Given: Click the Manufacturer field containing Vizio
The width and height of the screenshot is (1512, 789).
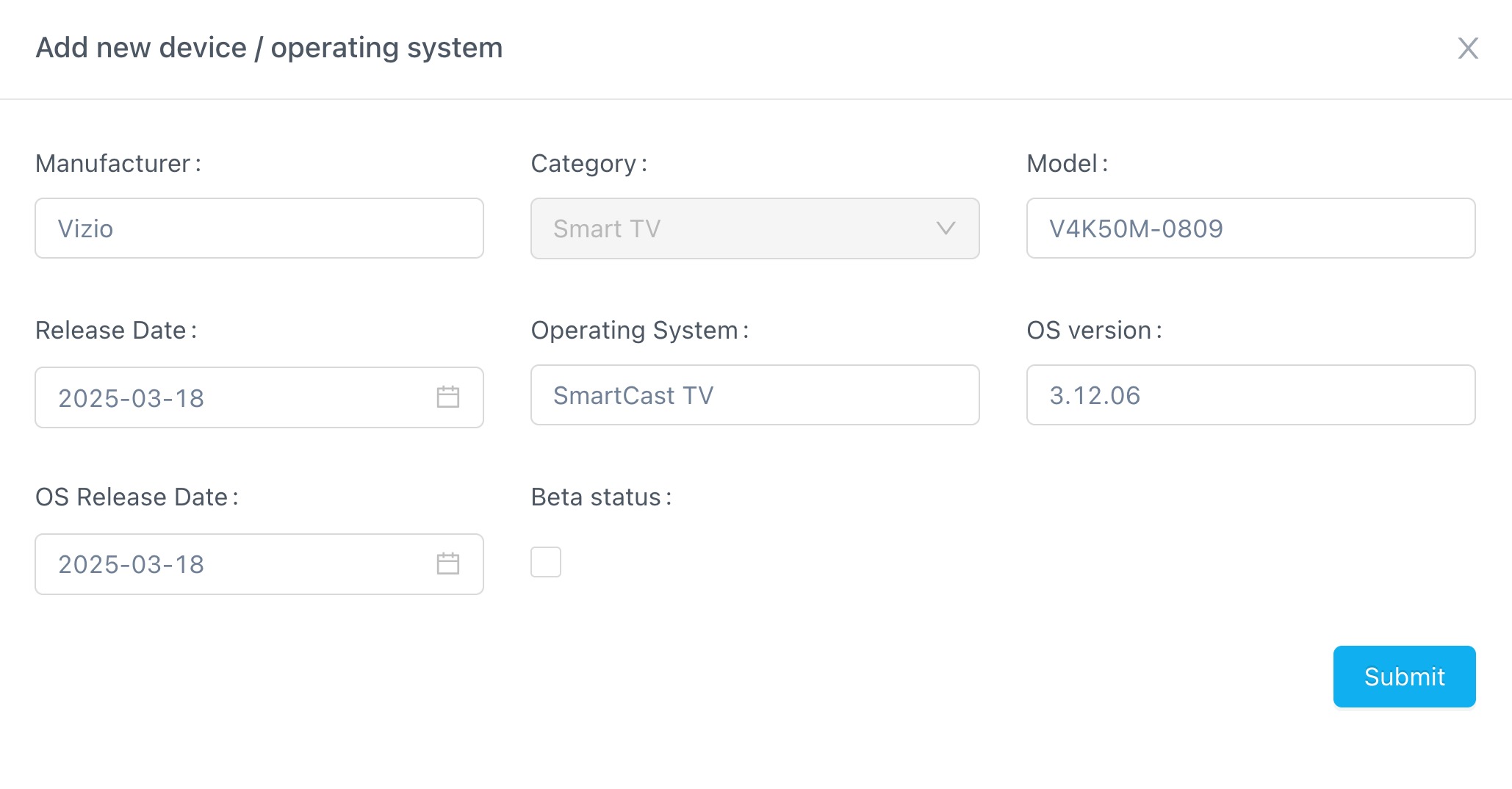Looking at the screenshot, I should [x=259, y=228].
